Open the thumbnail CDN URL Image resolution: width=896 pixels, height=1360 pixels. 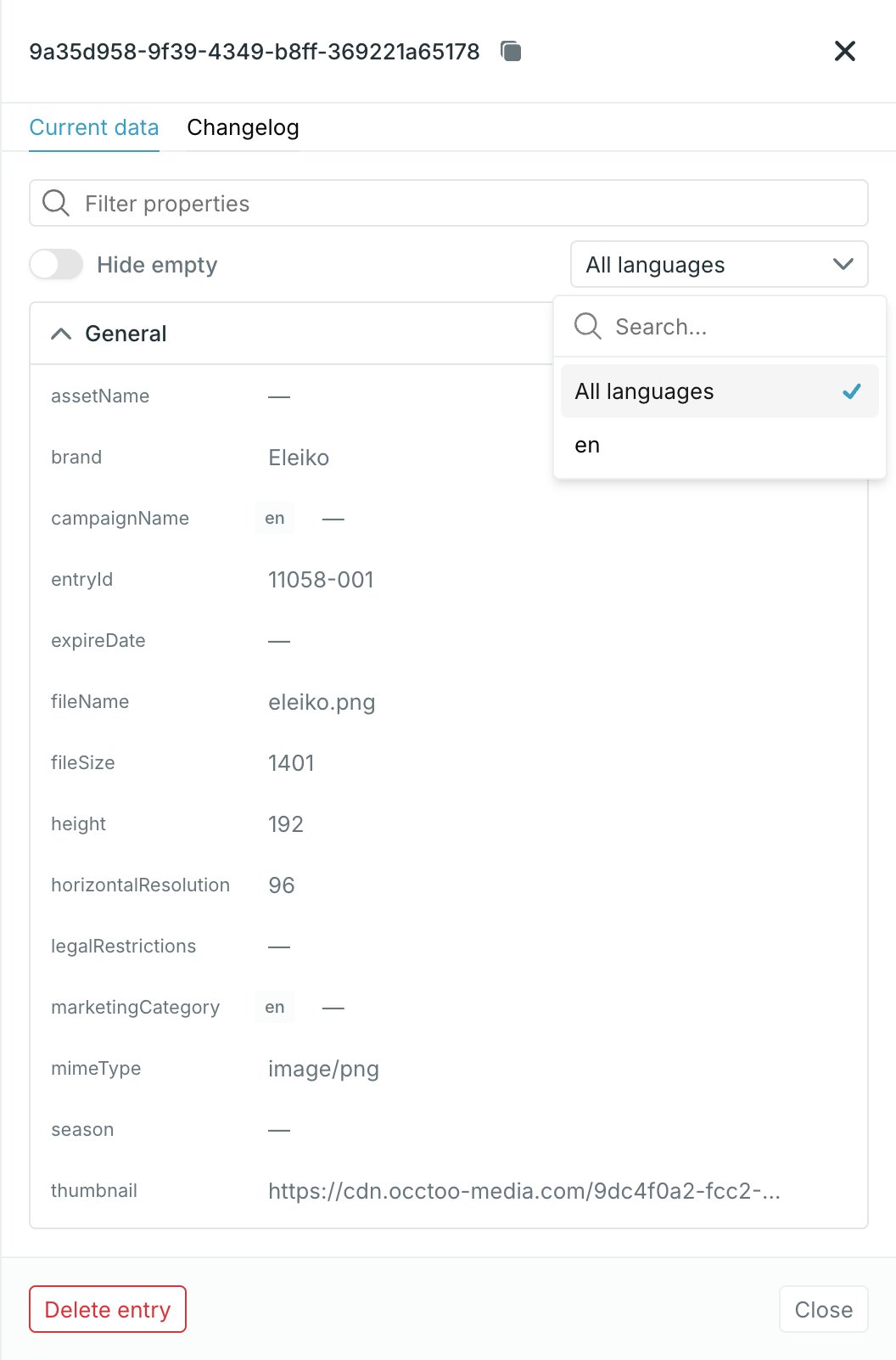[524, 1191]
